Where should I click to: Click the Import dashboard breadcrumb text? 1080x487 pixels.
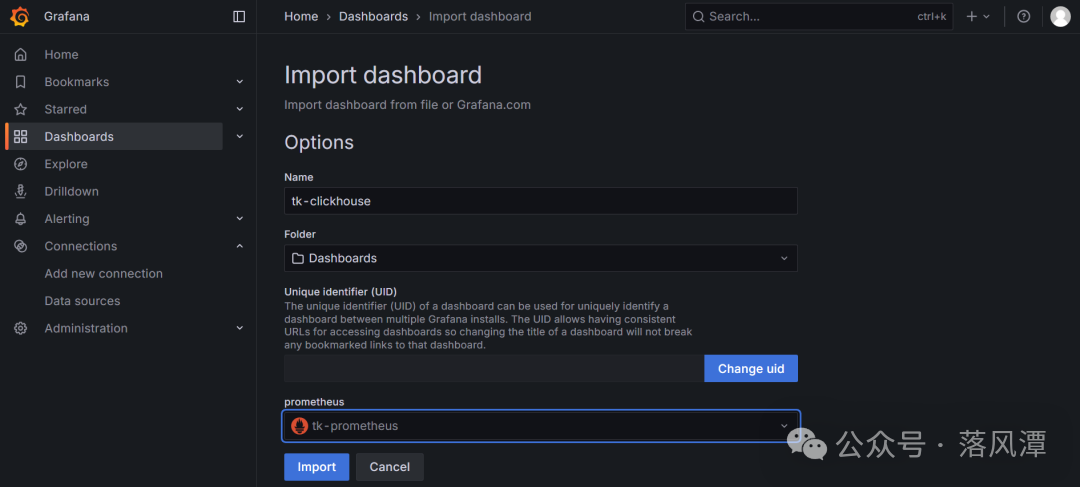(x=480, y=17)
